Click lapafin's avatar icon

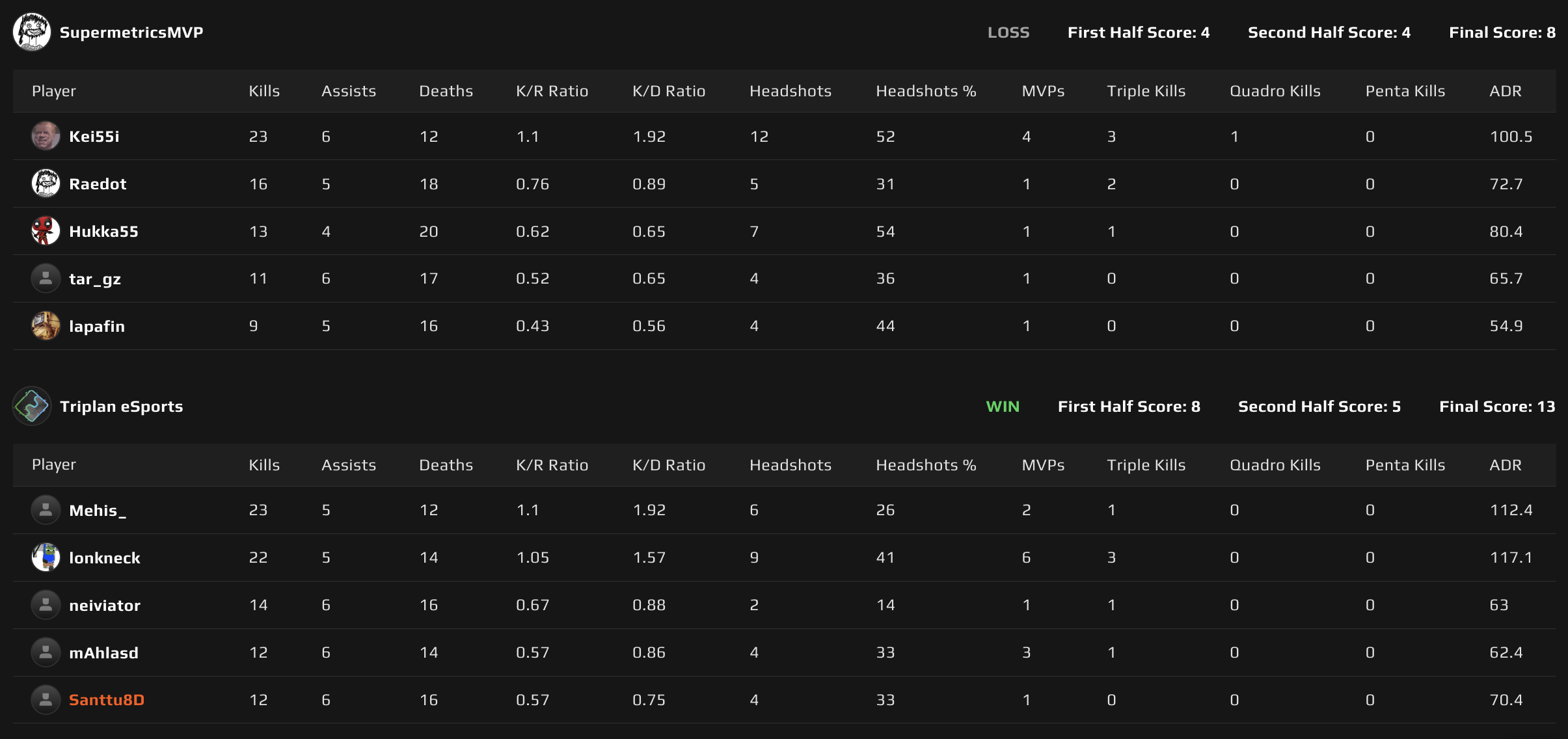[x=45, y=326]
